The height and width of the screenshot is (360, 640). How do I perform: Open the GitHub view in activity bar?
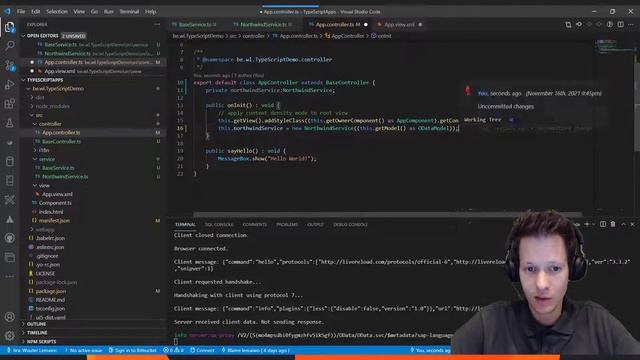tap(9, 238)
